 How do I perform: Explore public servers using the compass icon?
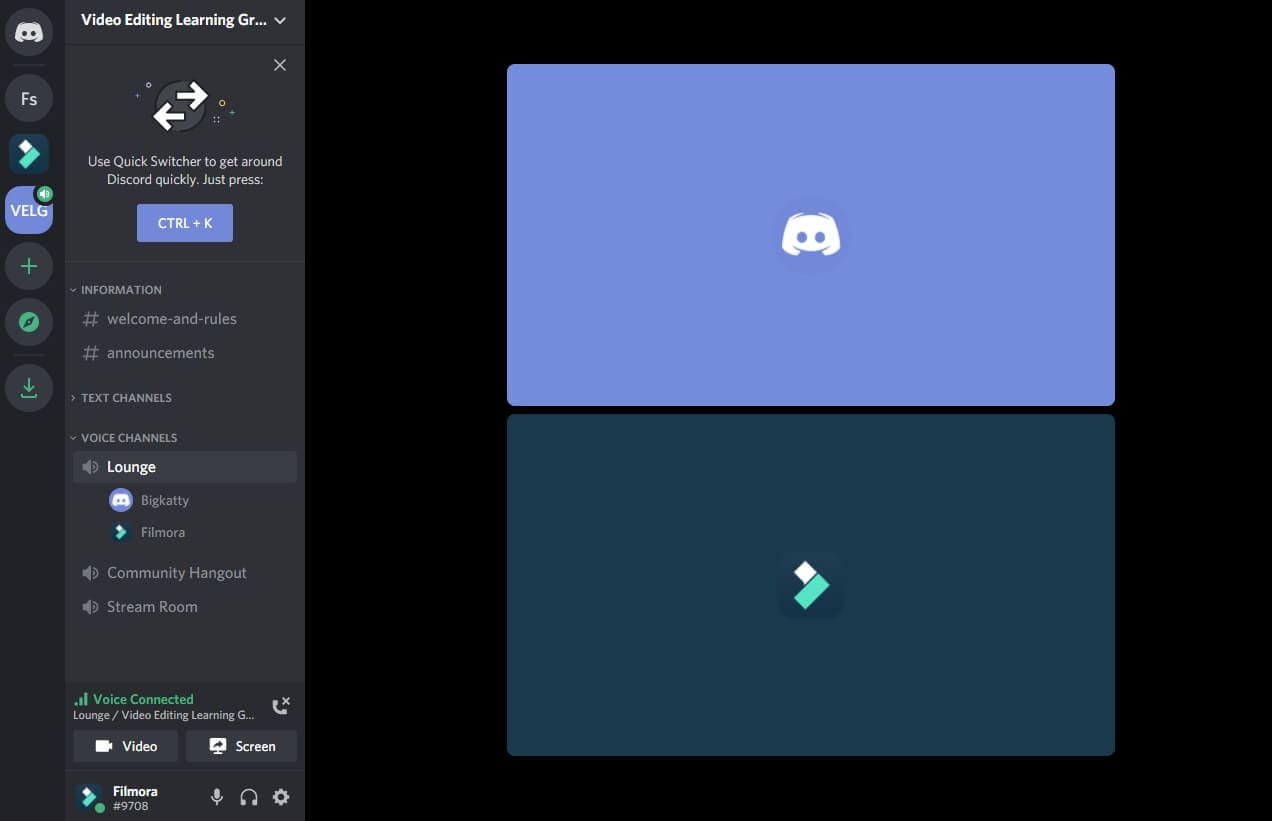tap(29, 321)
